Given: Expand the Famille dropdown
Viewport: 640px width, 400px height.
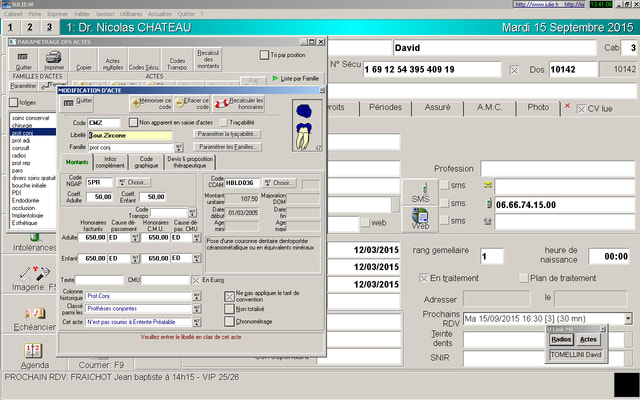Looking at the screenshot, I should [177, 147].
